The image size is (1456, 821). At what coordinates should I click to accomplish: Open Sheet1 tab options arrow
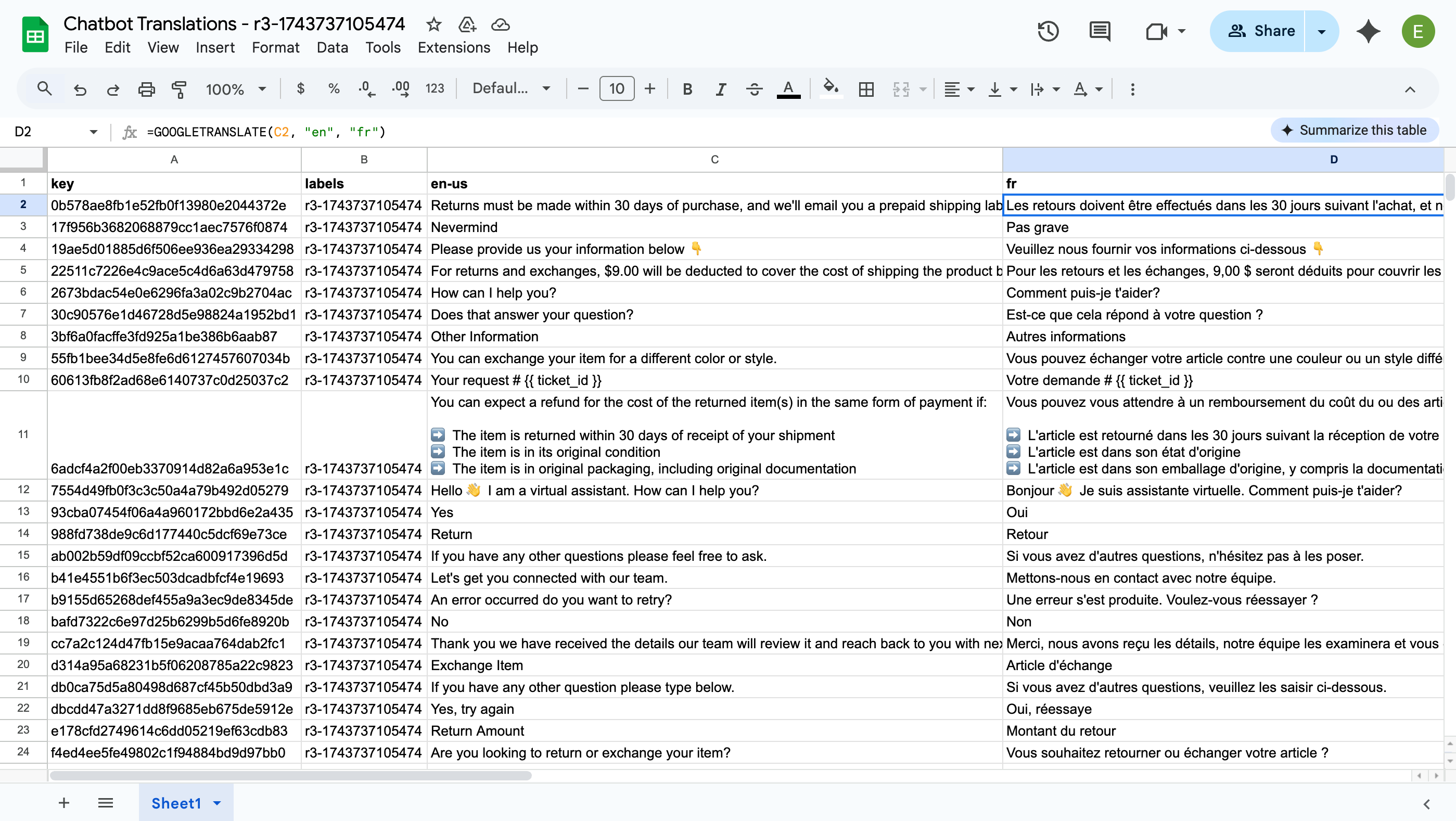click(217, 803)
